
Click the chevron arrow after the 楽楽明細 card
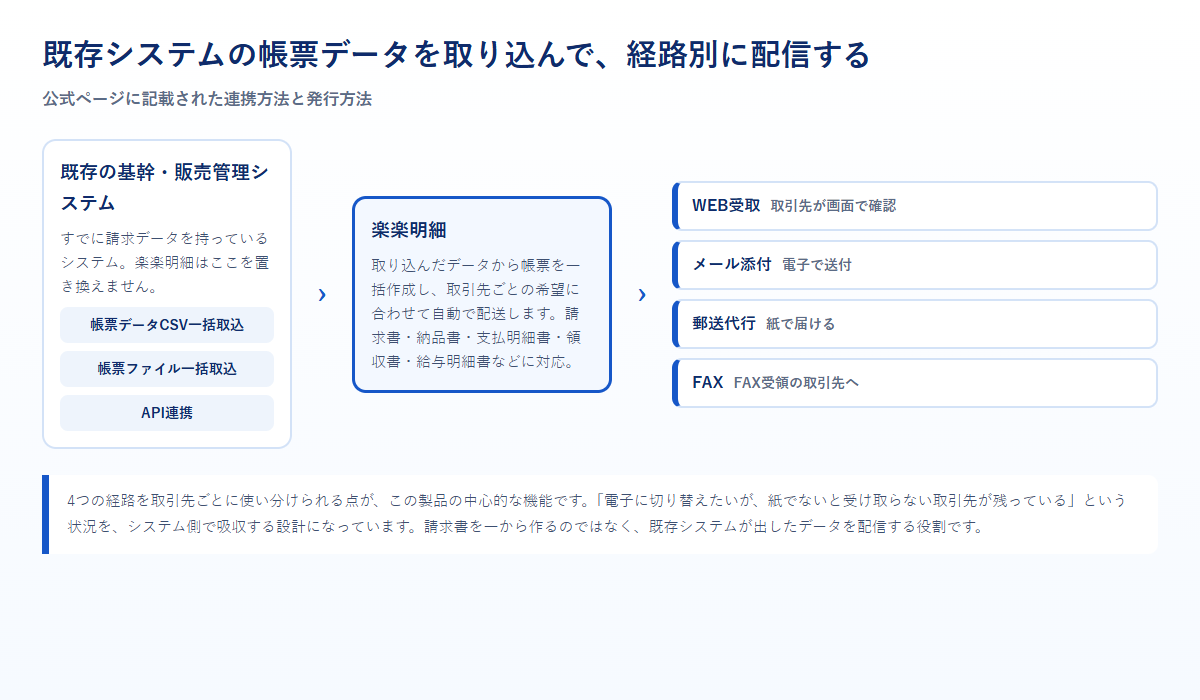point(641,295)
